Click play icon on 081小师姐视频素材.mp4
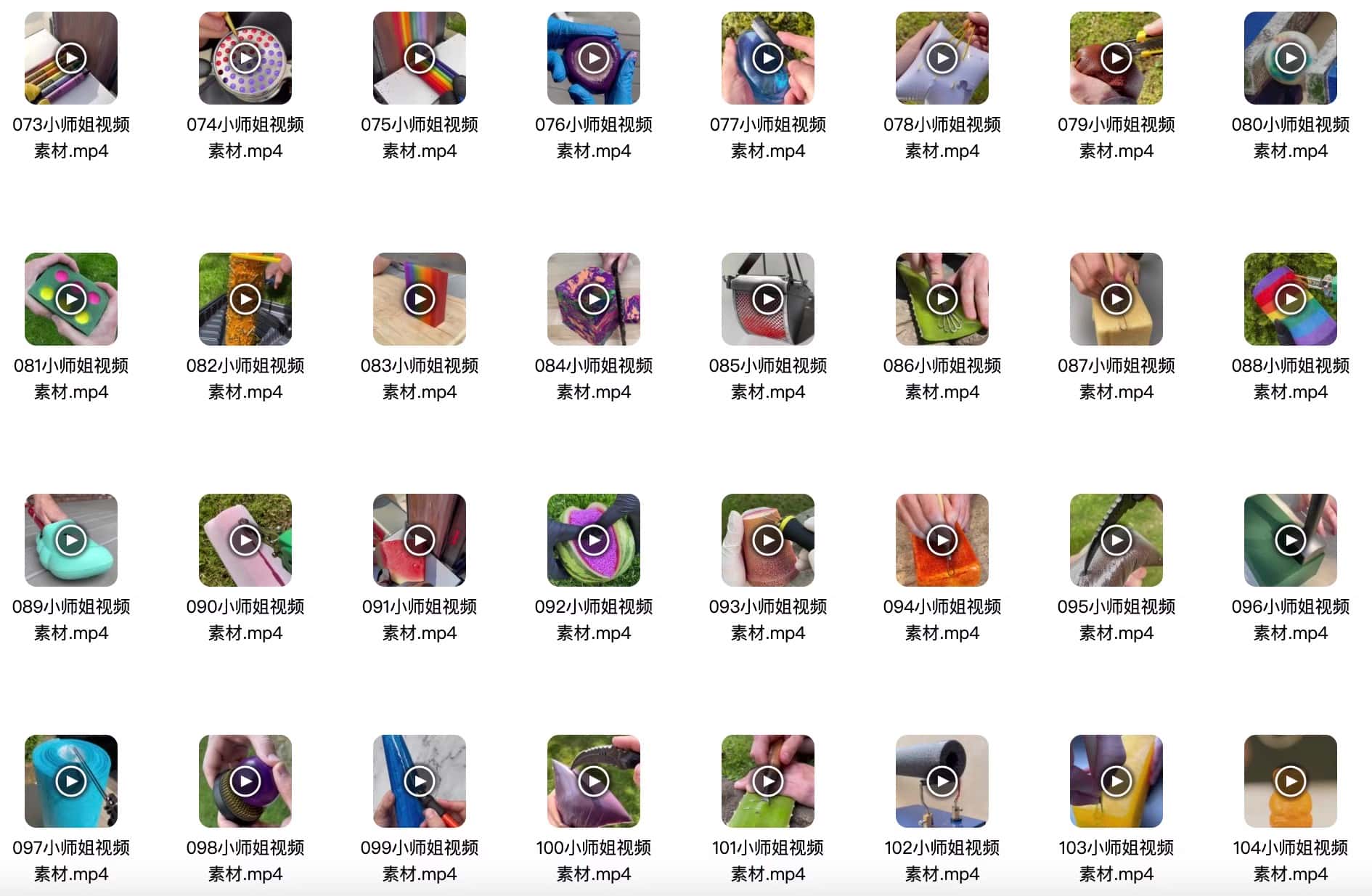Viewport: 1372px width, 896px height. click(x=71, y=299)
